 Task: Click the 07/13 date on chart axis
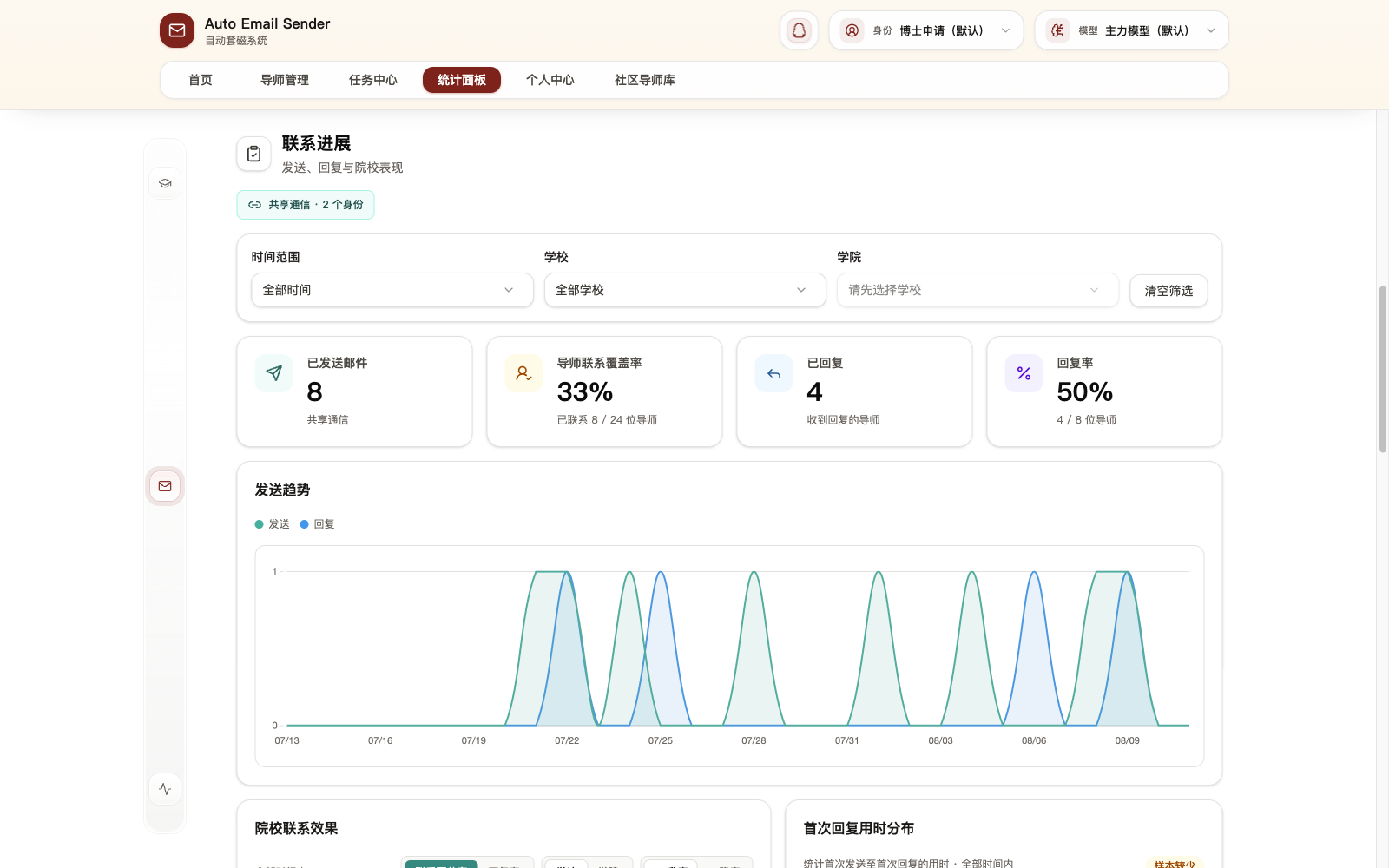(x=286, y=740)
